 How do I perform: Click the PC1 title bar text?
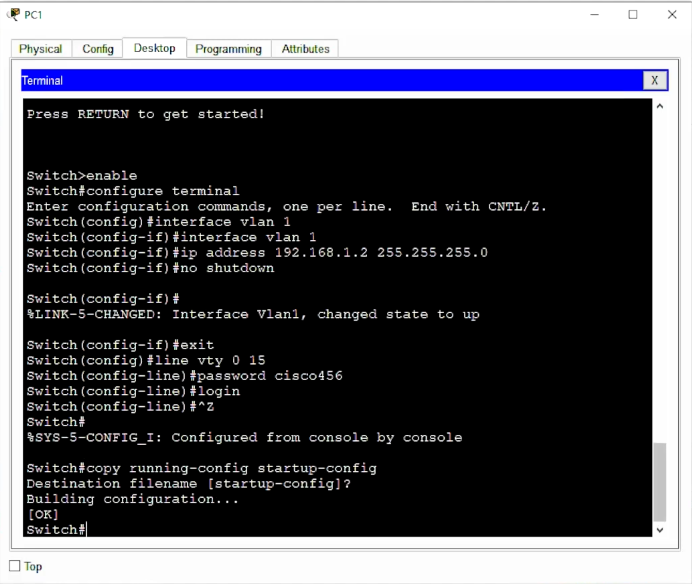click(33, 15)
